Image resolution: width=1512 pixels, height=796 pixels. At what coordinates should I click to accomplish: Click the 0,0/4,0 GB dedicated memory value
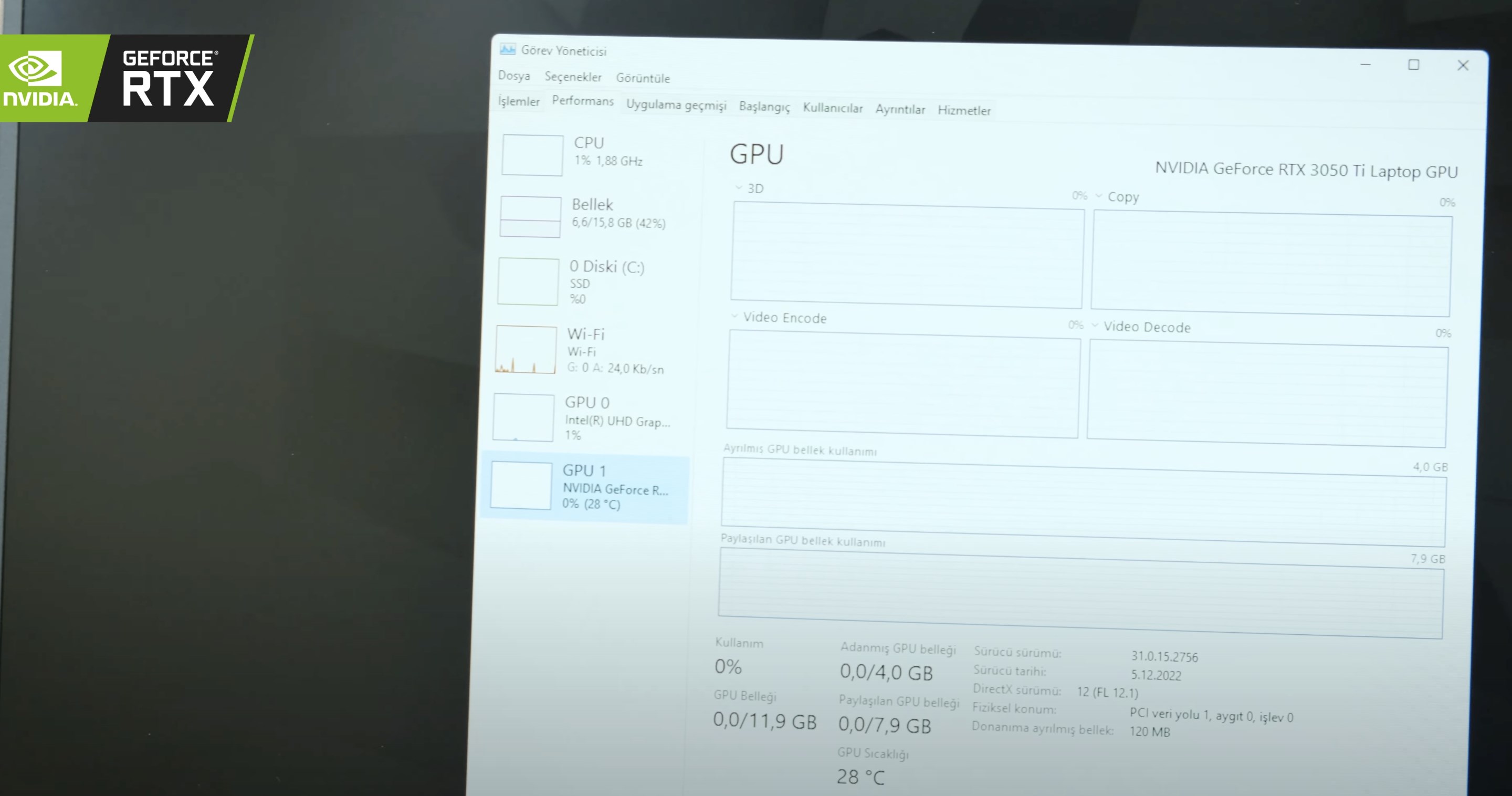886,672
